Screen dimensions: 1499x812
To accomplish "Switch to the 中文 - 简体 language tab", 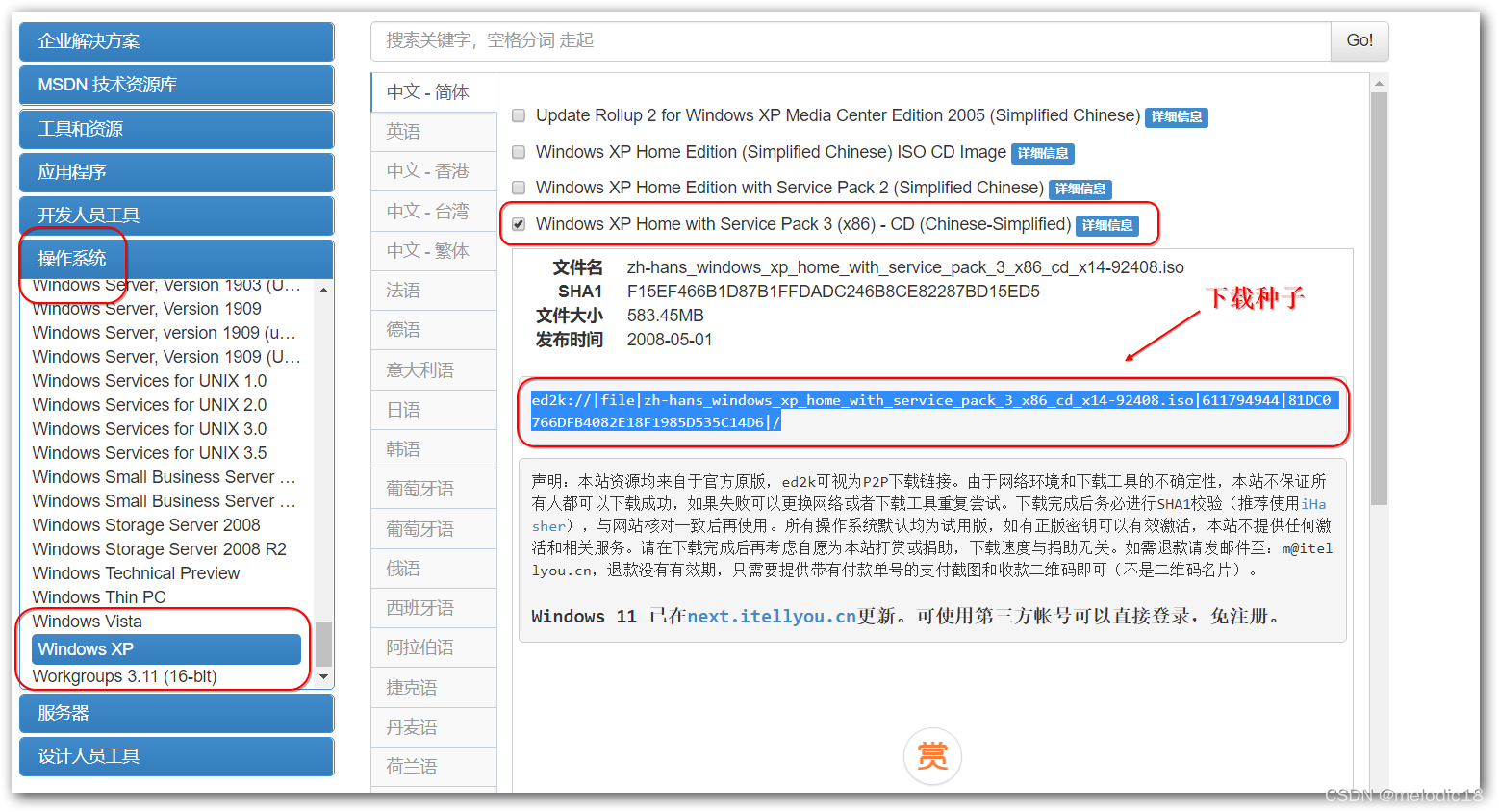I will tap(434, 92).
